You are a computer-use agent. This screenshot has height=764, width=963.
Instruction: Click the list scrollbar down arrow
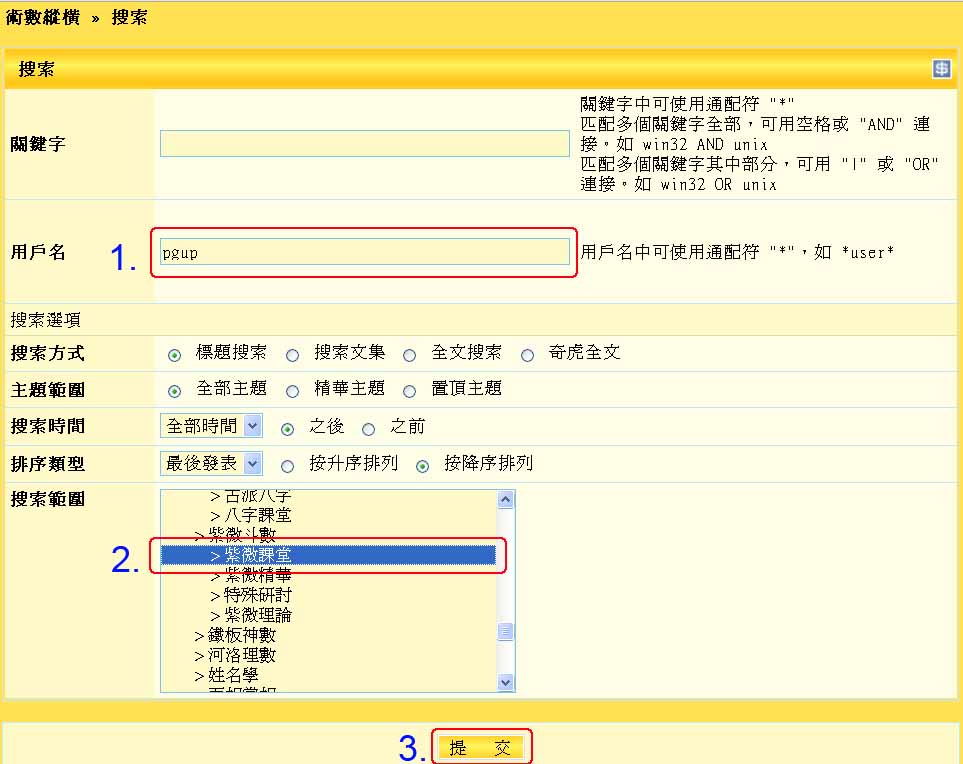[x=506, y=682]
